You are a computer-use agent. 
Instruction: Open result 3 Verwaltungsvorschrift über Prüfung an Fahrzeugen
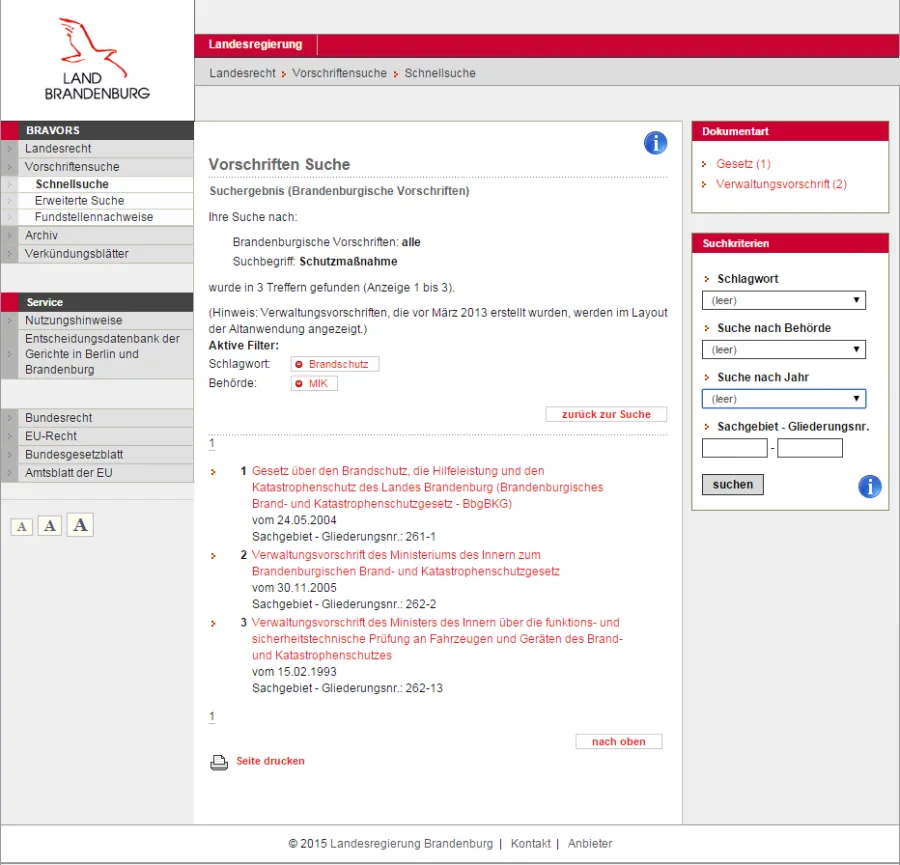point(437,639)
